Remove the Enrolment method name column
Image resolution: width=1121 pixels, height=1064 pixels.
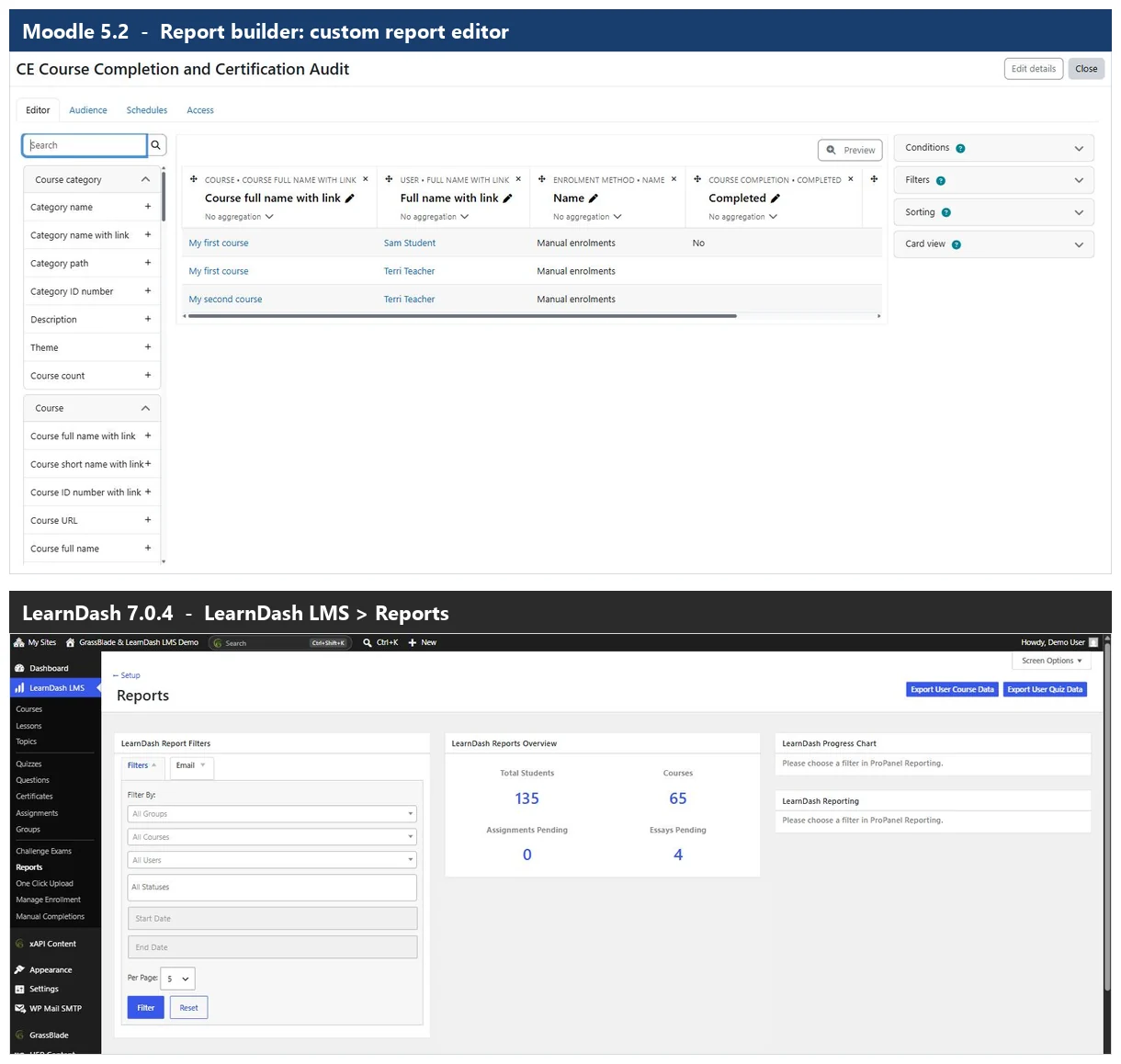pos(674,179)
